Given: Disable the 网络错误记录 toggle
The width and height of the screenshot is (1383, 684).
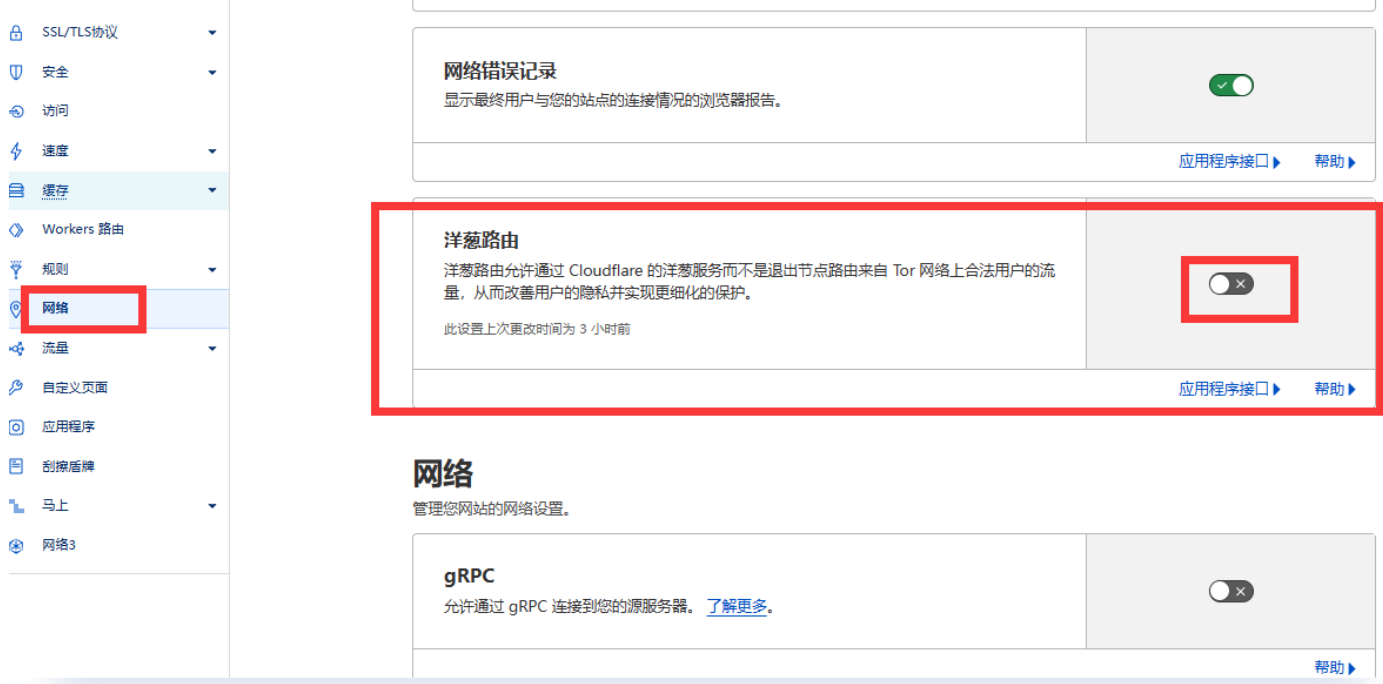Looking at the screenshot, I should coord(1231,86).
